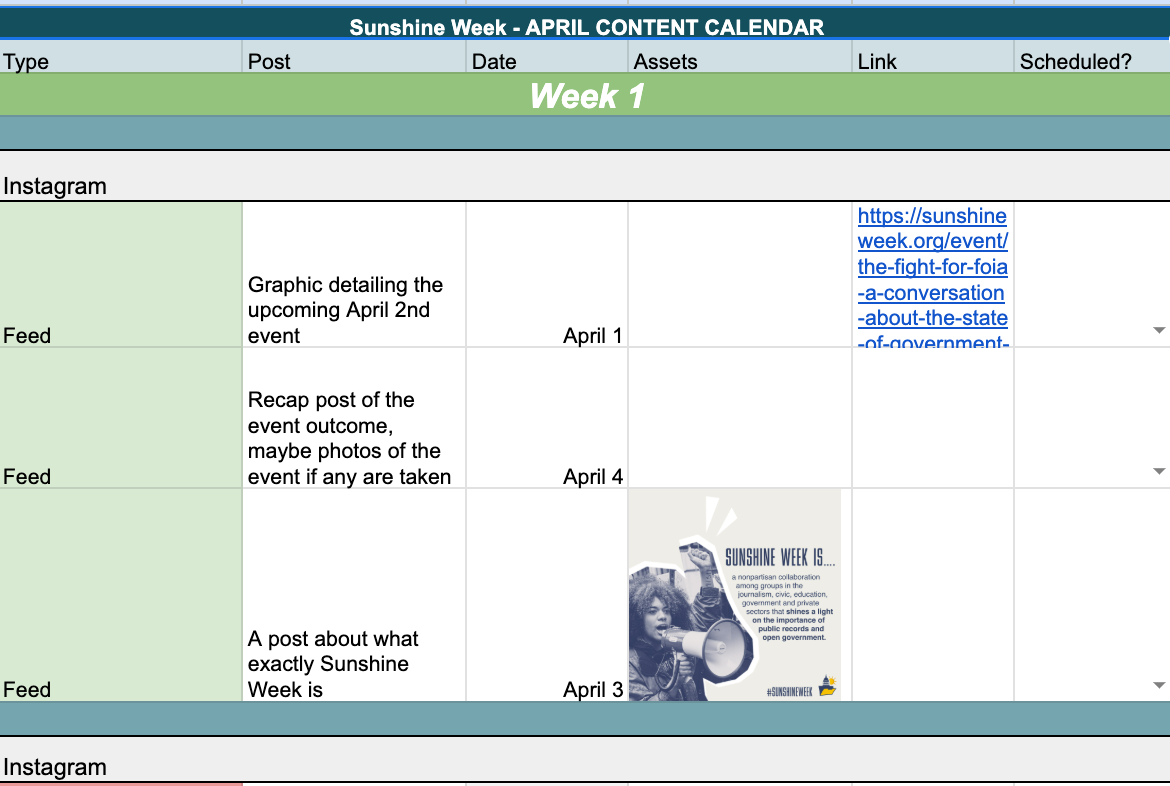Viewport: 1170px width, 786px height.
Task: Select the April CONTENT CALENDAR title cell
Action: click(585, 27)
